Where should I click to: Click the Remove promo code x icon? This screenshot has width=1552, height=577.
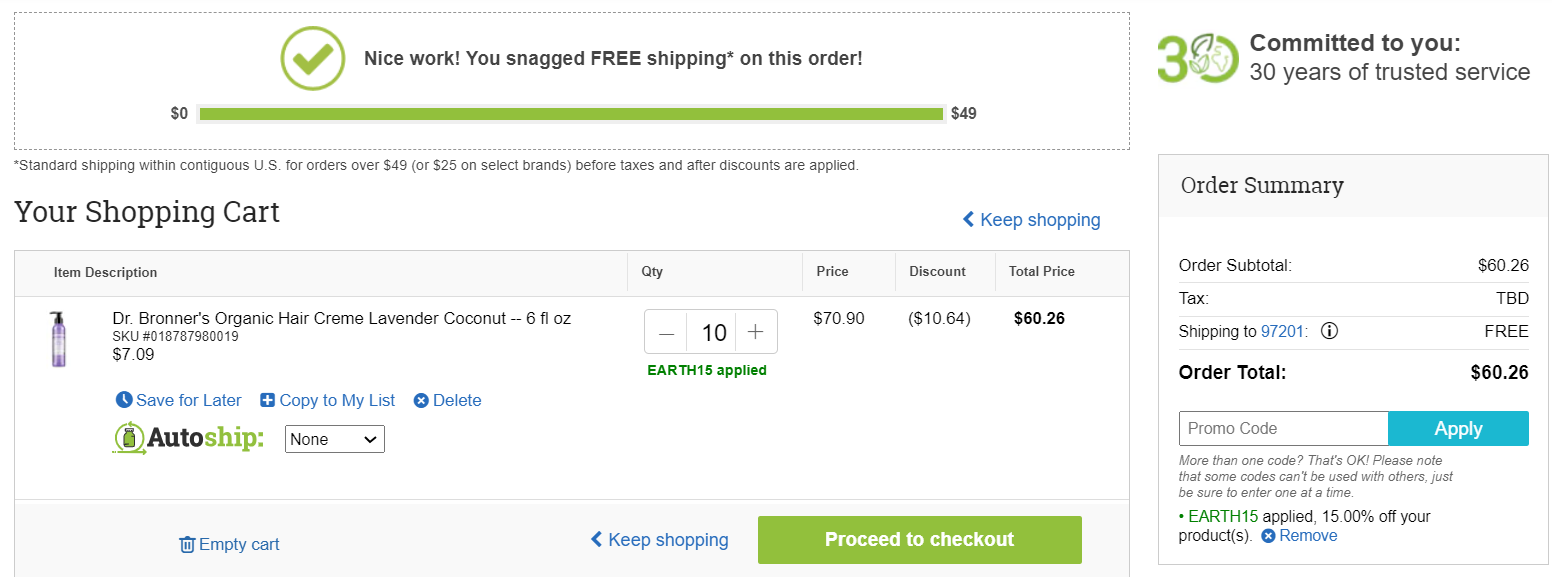click(1268, 536)
